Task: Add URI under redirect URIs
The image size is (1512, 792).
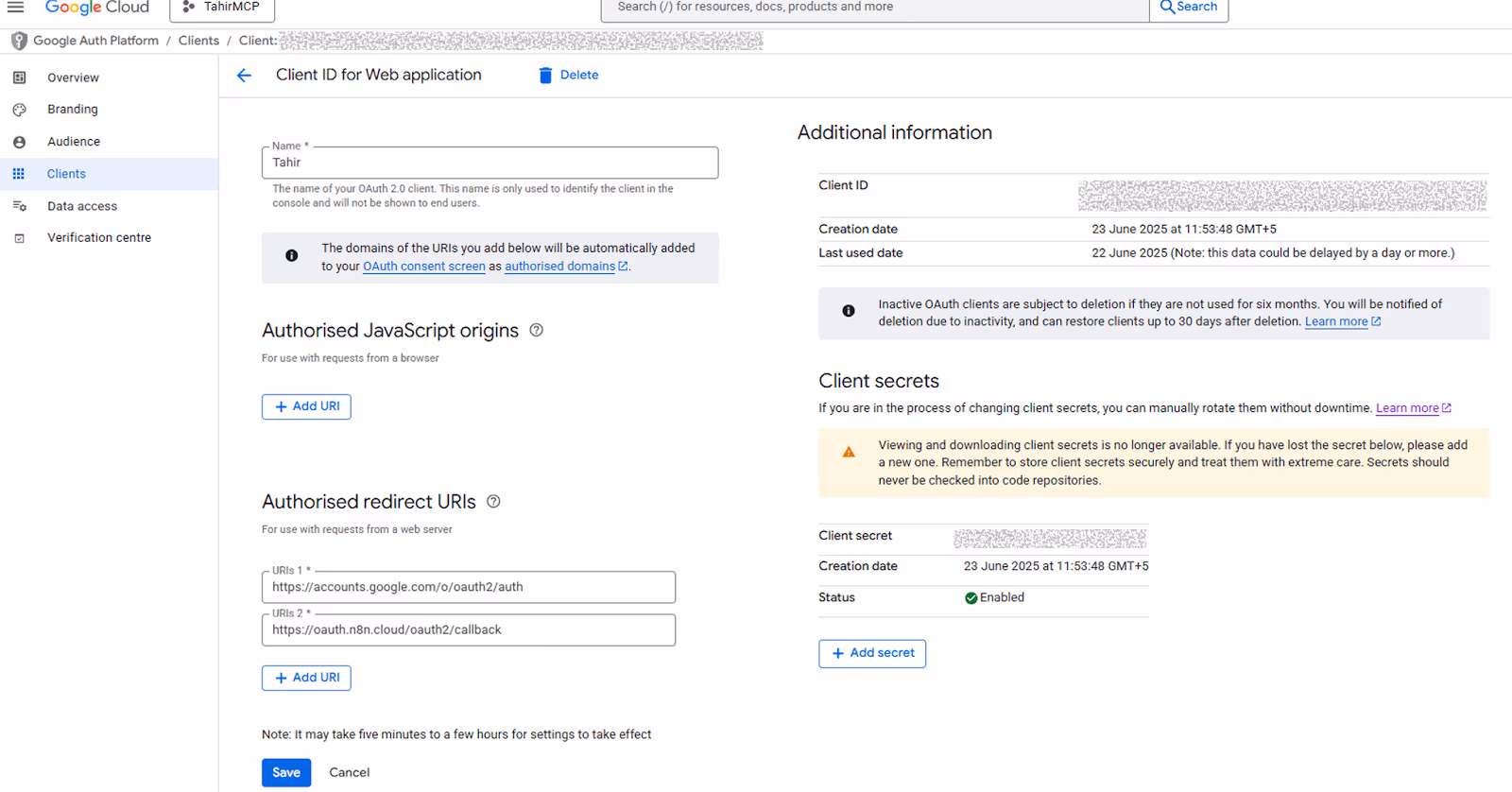Action: [306, 678]
